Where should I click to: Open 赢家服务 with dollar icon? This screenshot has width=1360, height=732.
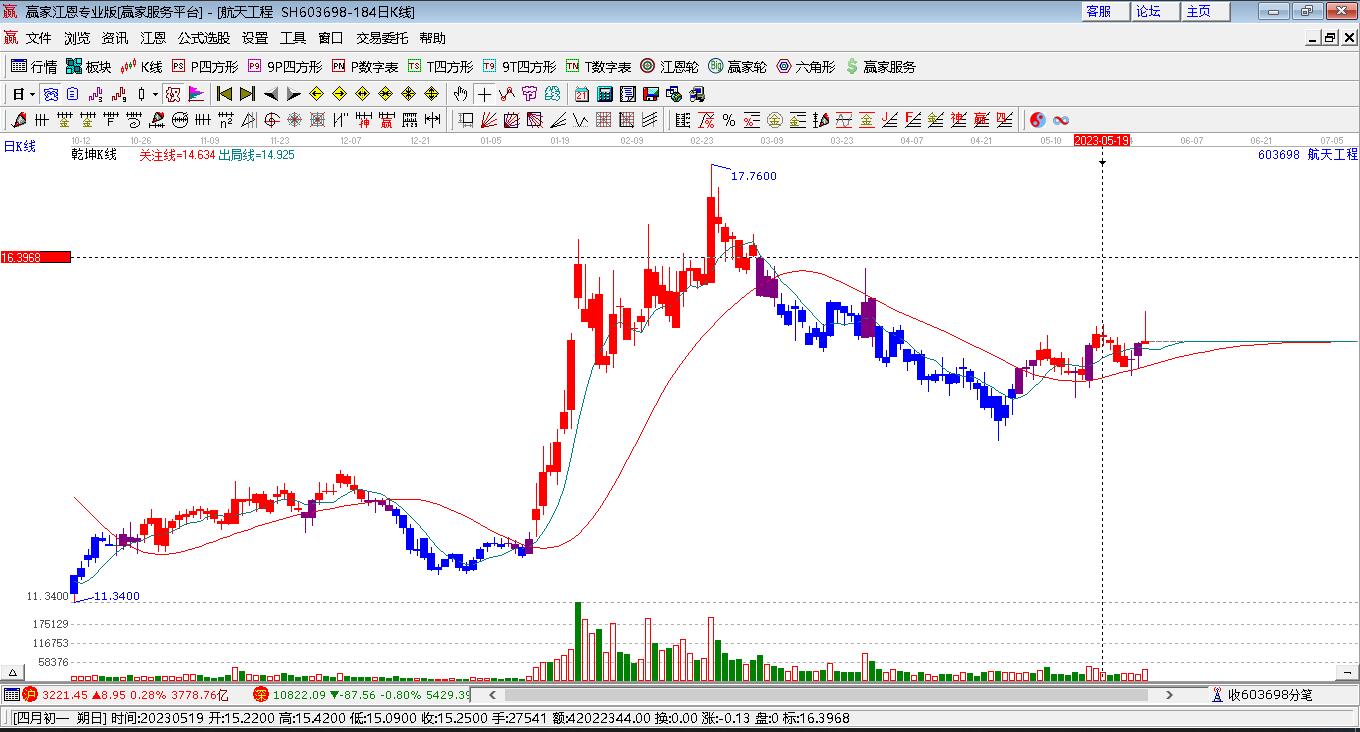click(880, 67)
